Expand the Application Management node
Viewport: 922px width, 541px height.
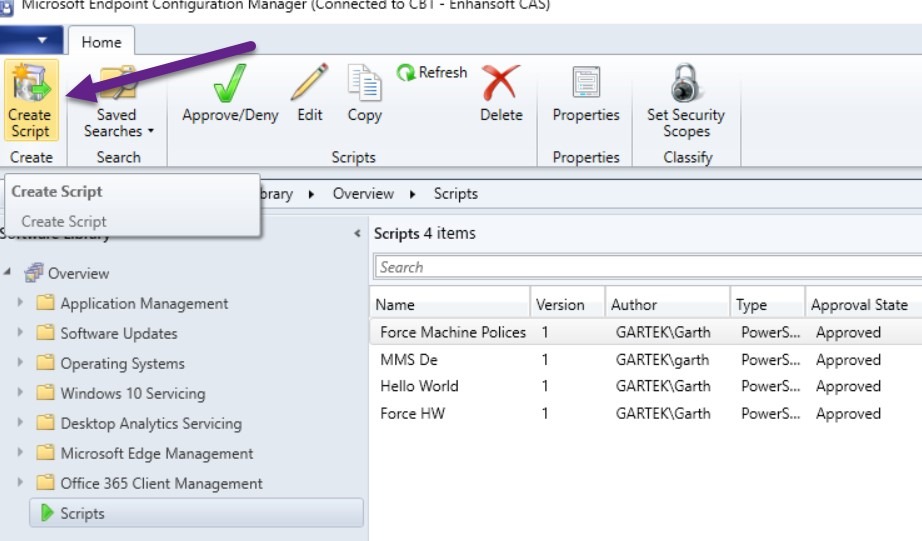point(20,302)
